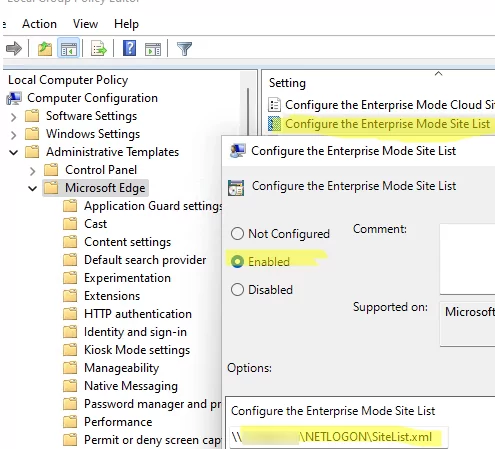Click the Software Settings folder icon

click(x=32, y=116)
